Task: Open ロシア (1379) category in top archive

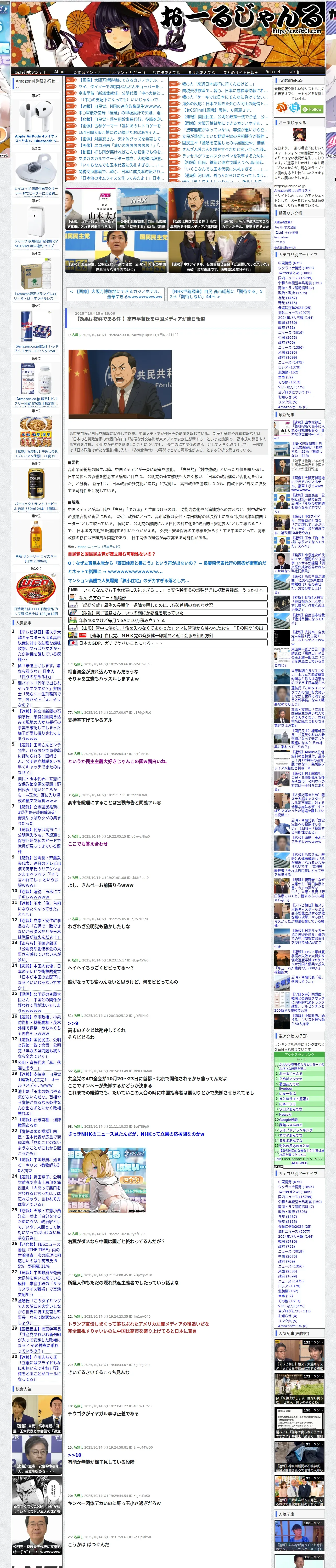Action: 289,367
